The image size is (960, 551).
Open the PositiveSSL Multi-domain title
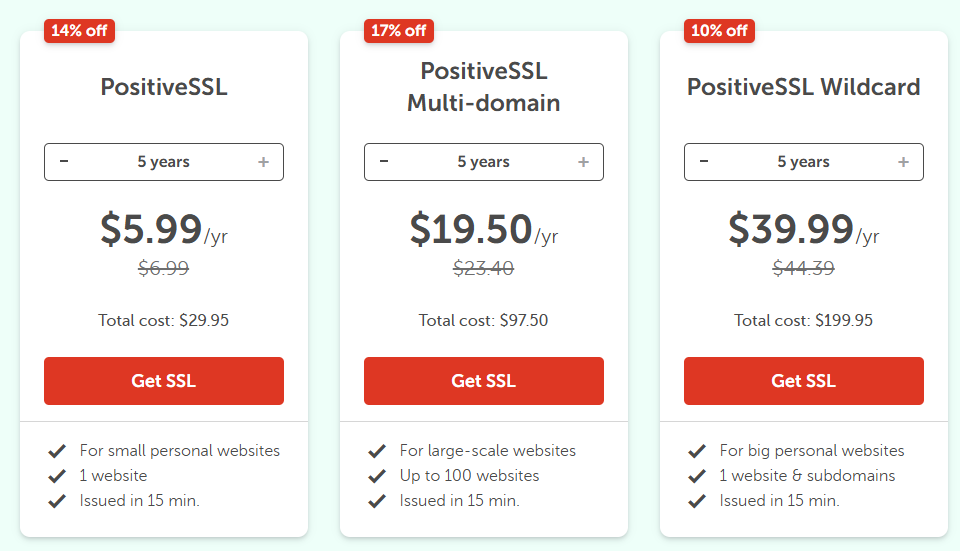(484, 87)
